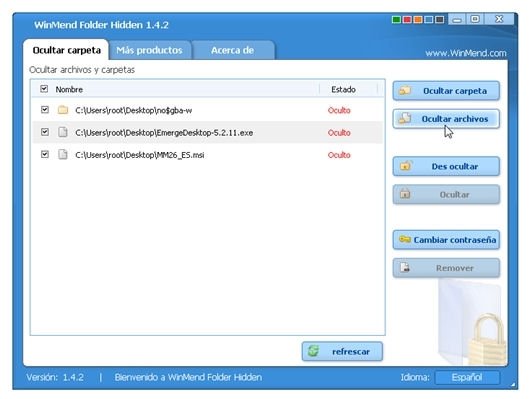The image size is (529, 399).
Task: Uncheck the EmergeDesktop-5.2.11.exe row checkbox
Action: click(45, 132)
